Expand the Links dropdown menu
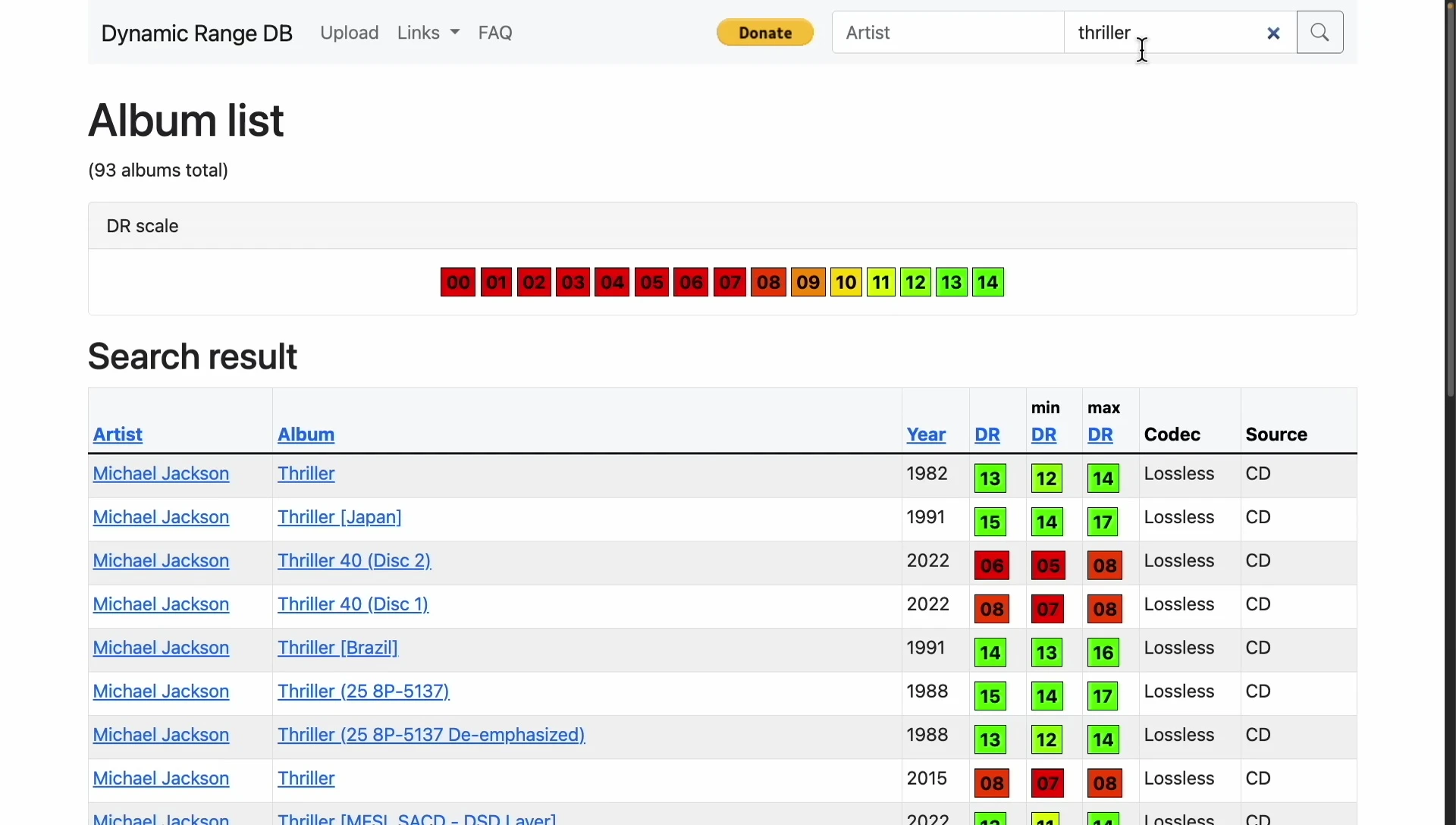 (428, 33)
